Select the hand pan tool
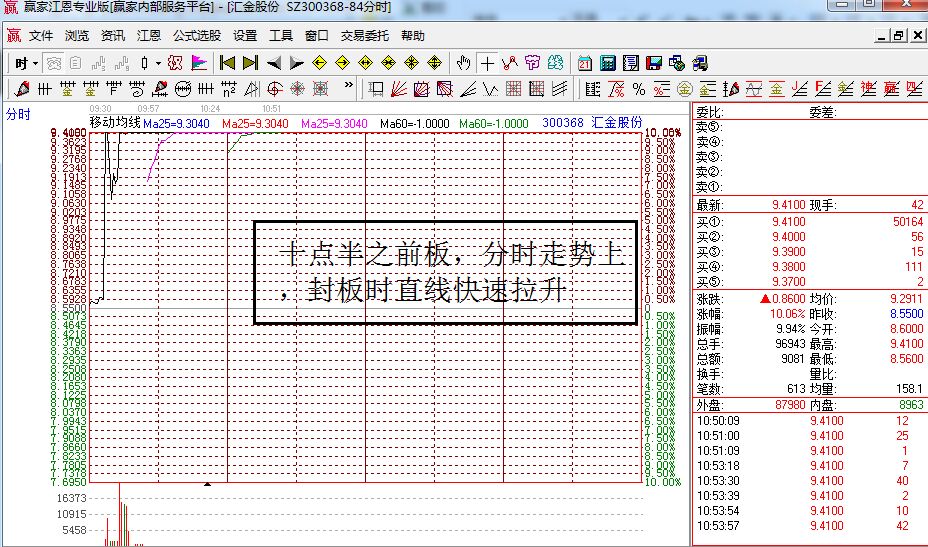Screen dimensions: 928x547 click(464, 63)
